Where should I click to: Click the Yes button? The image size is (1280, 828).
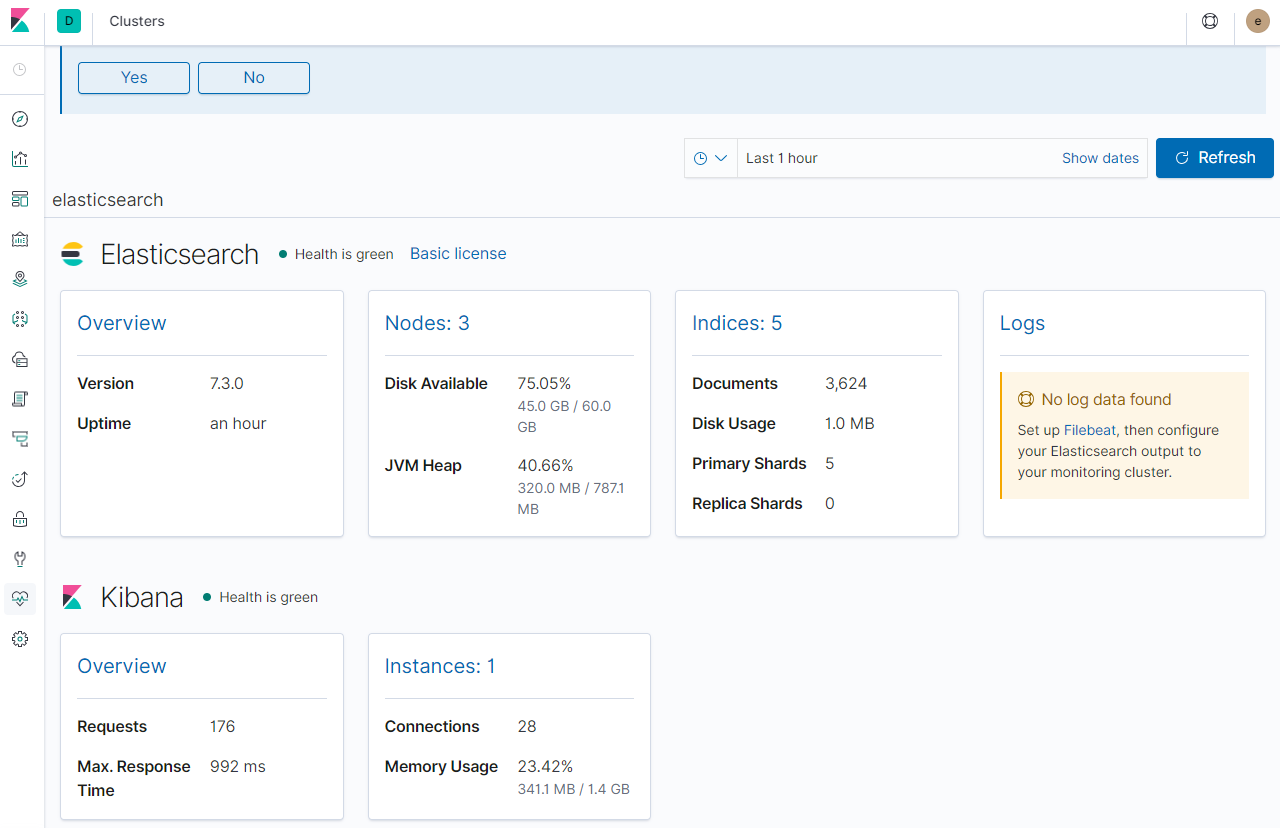[134, 78]
